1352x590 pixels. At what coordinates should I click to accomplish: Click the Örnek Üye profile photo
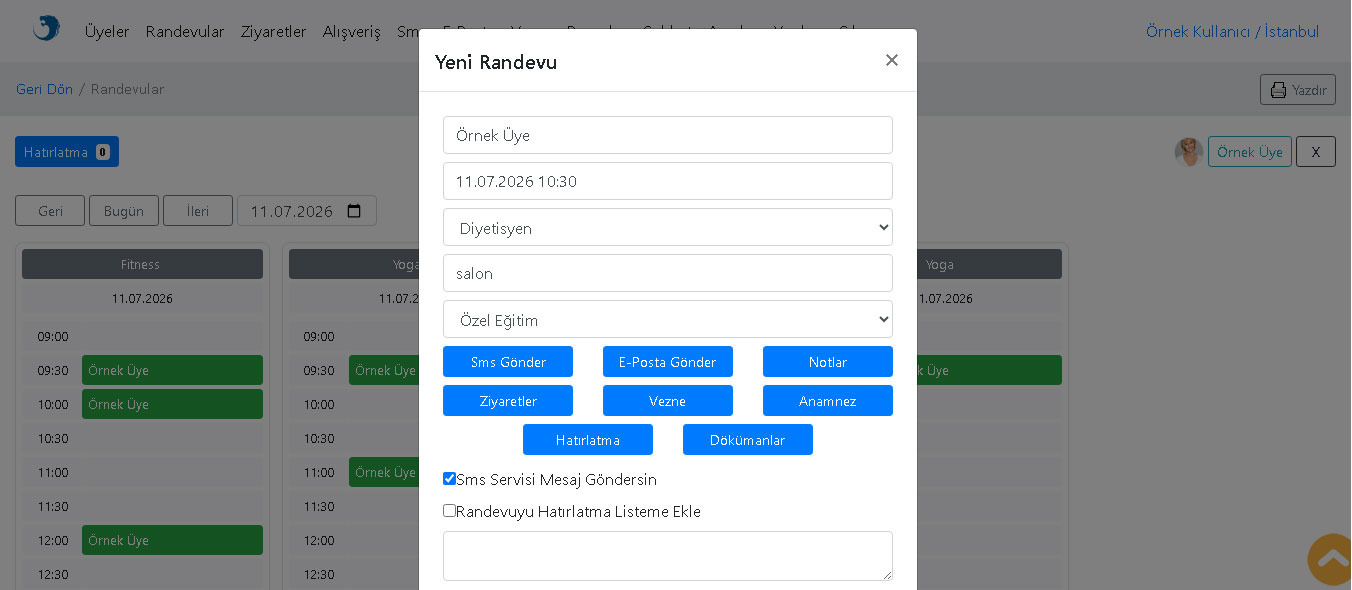1189,152
